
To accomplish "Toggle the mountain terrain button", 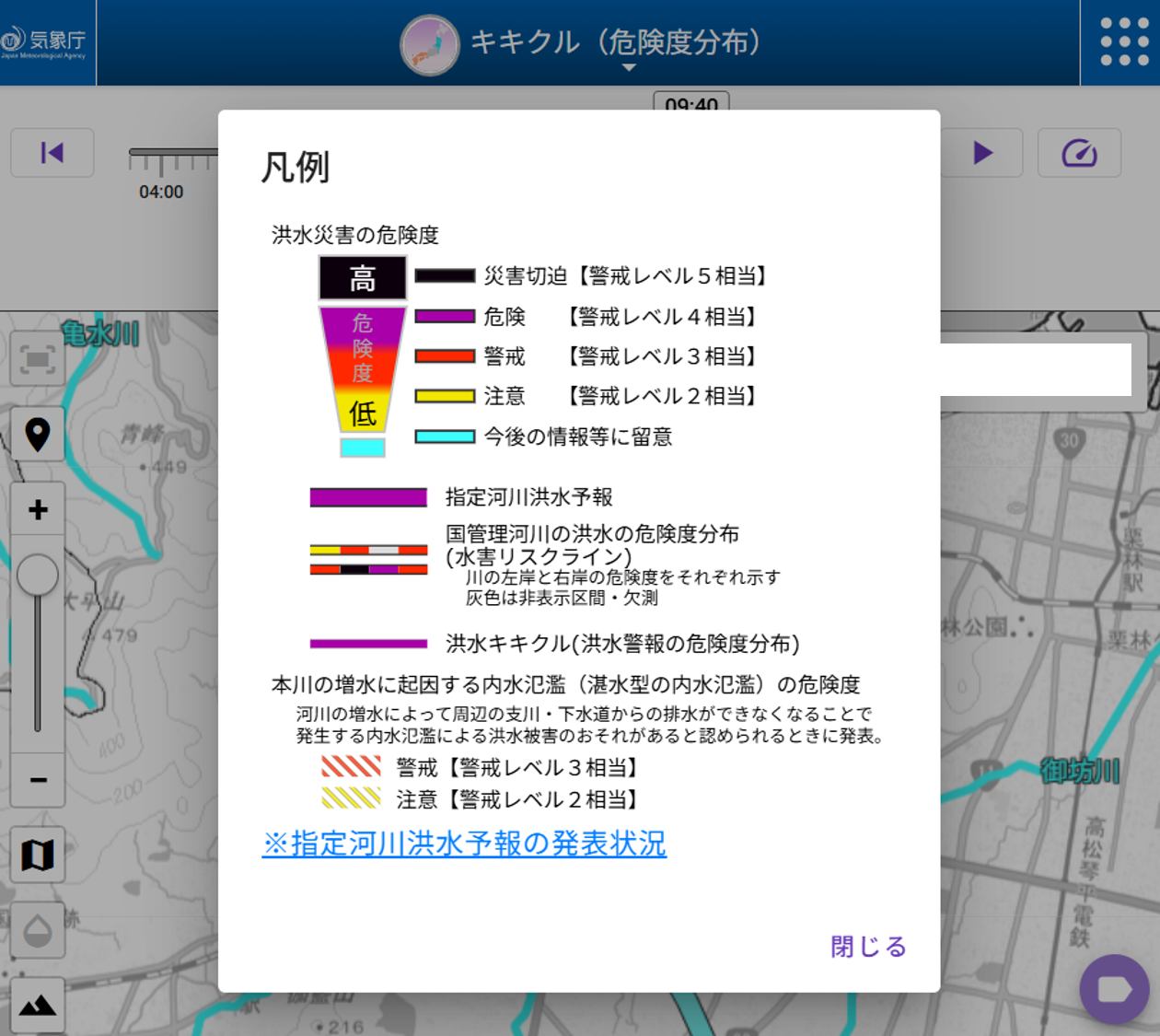I will pyautogui.click(x=38, y=1005).
